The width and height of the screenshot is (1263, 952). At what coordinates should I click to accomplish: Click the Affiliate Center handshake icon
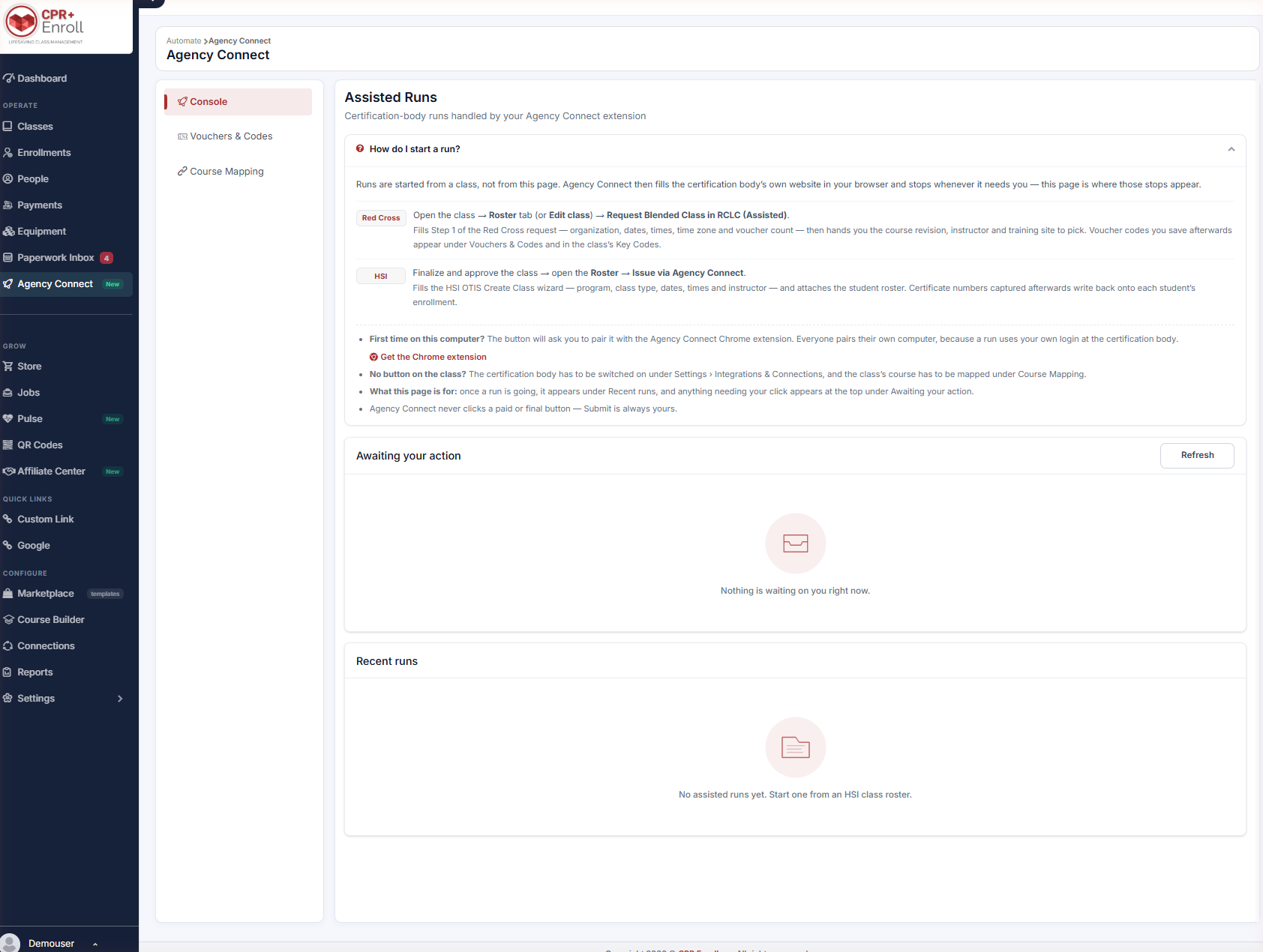click(x=8, y=471)
